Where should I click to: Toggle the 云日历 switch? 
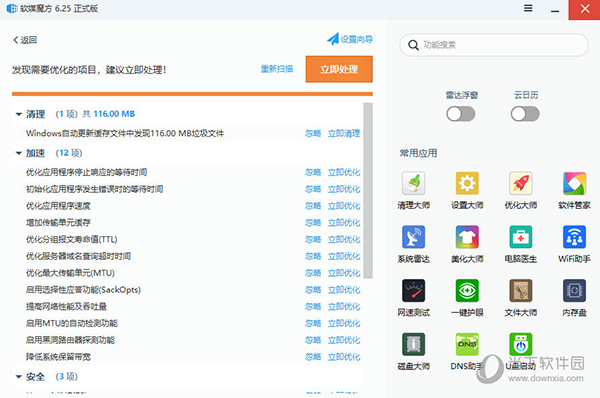click(x=525, y=114)
